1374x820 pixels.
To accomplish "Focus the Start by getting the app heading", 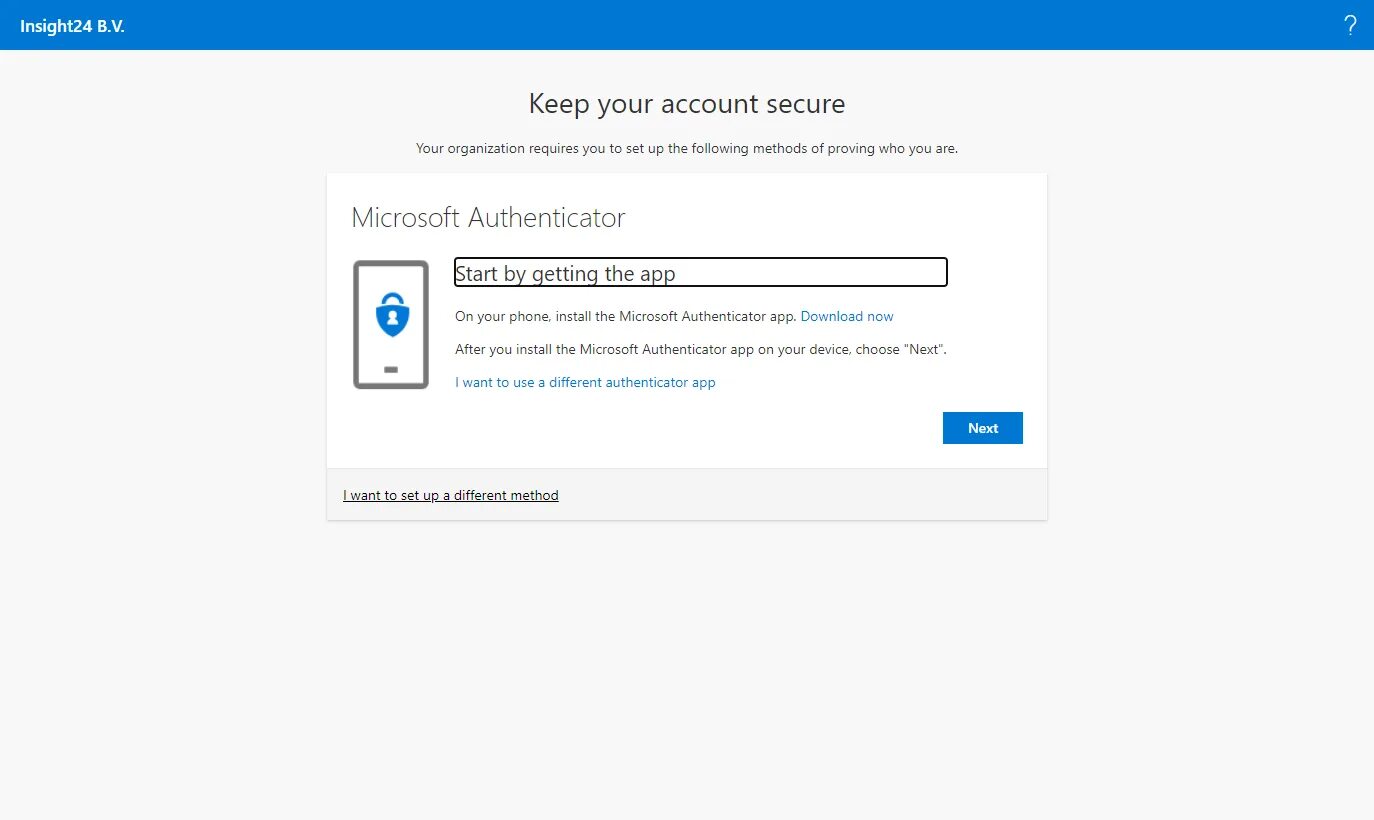I will tap(700, 273).
